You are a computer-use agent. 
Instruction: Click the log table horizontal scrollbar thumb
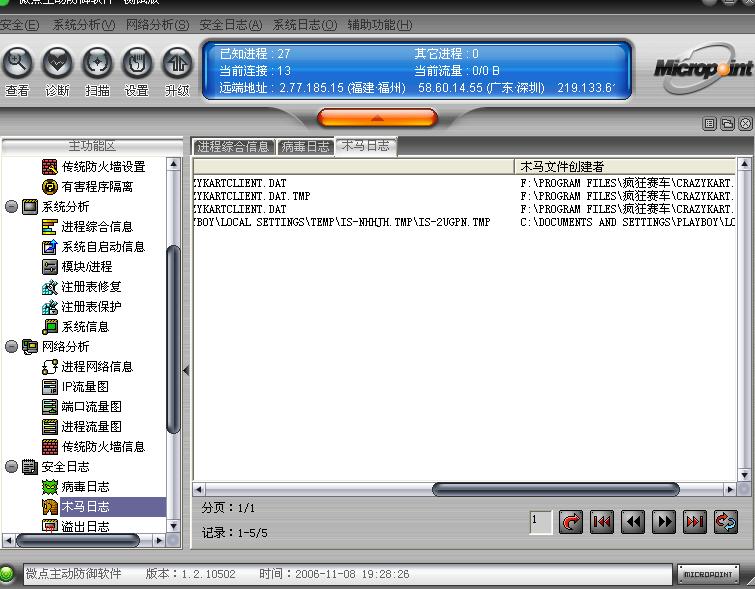tap(556, 490)
